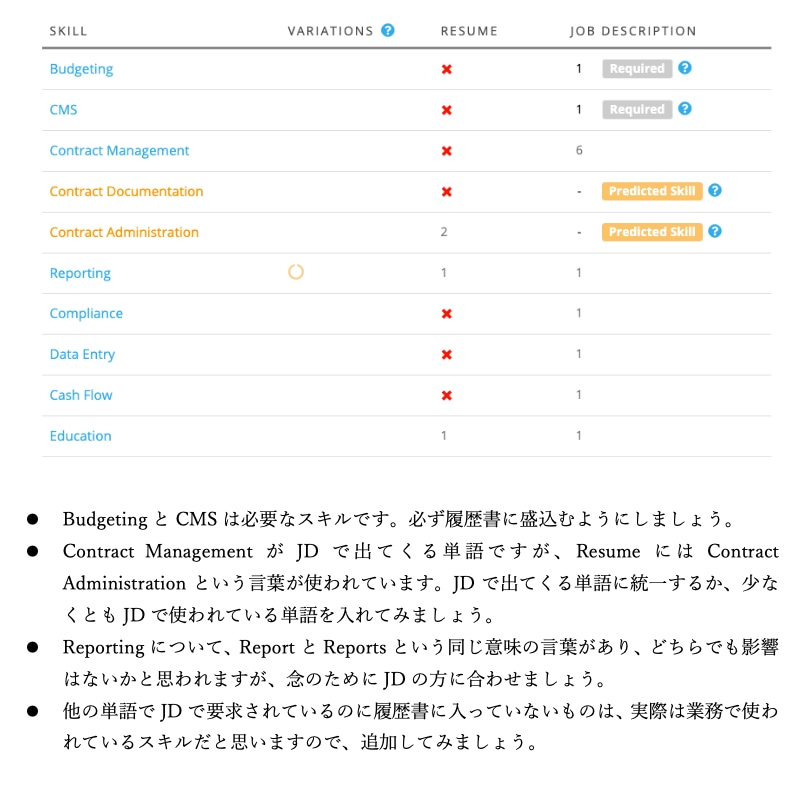Open the Contract Administration skill link

point(124,232)
